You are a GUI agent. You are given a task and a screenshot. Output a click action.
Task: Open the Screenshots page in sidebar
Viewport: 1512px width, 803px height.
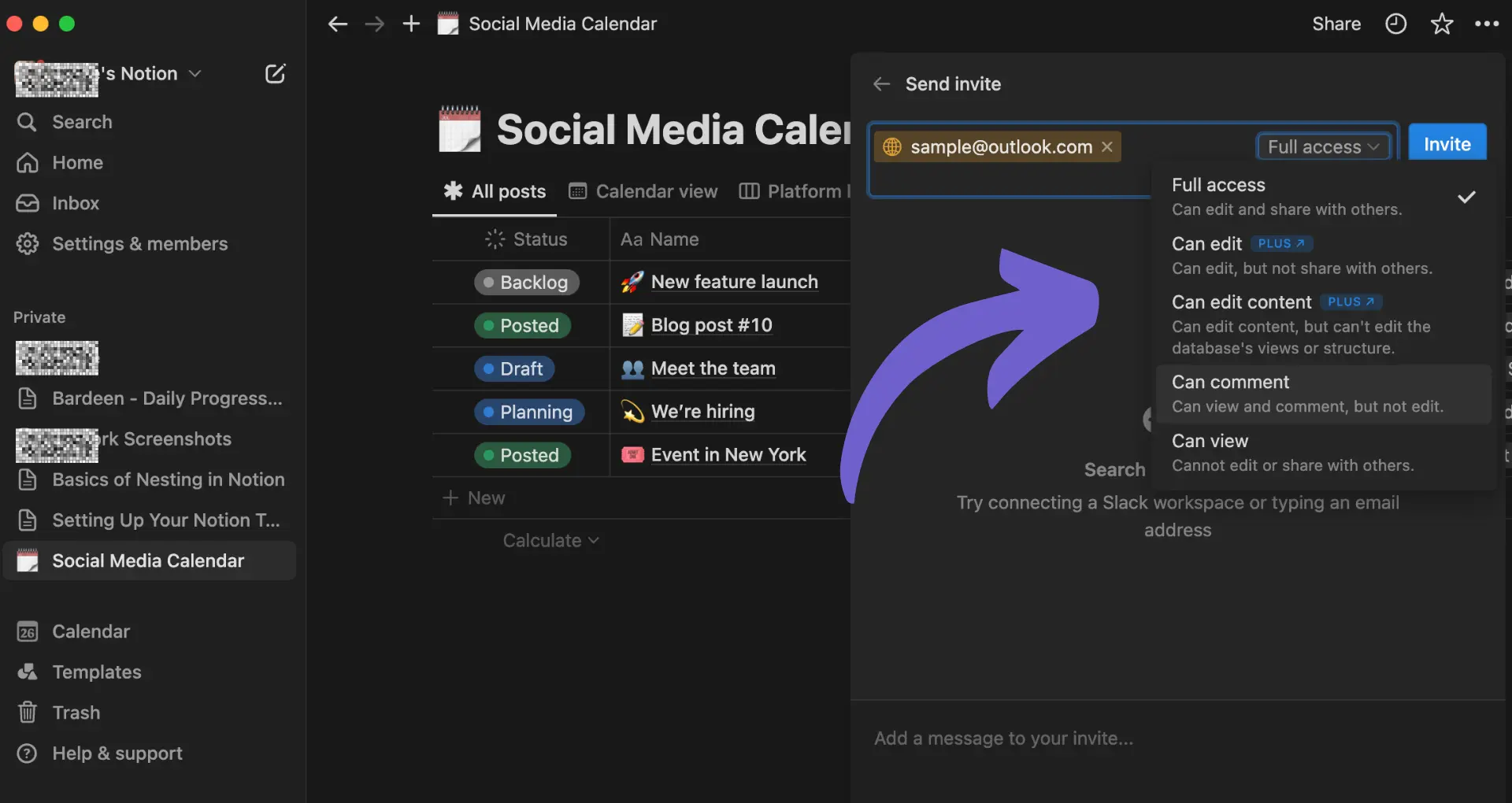[x=150, y=439]
